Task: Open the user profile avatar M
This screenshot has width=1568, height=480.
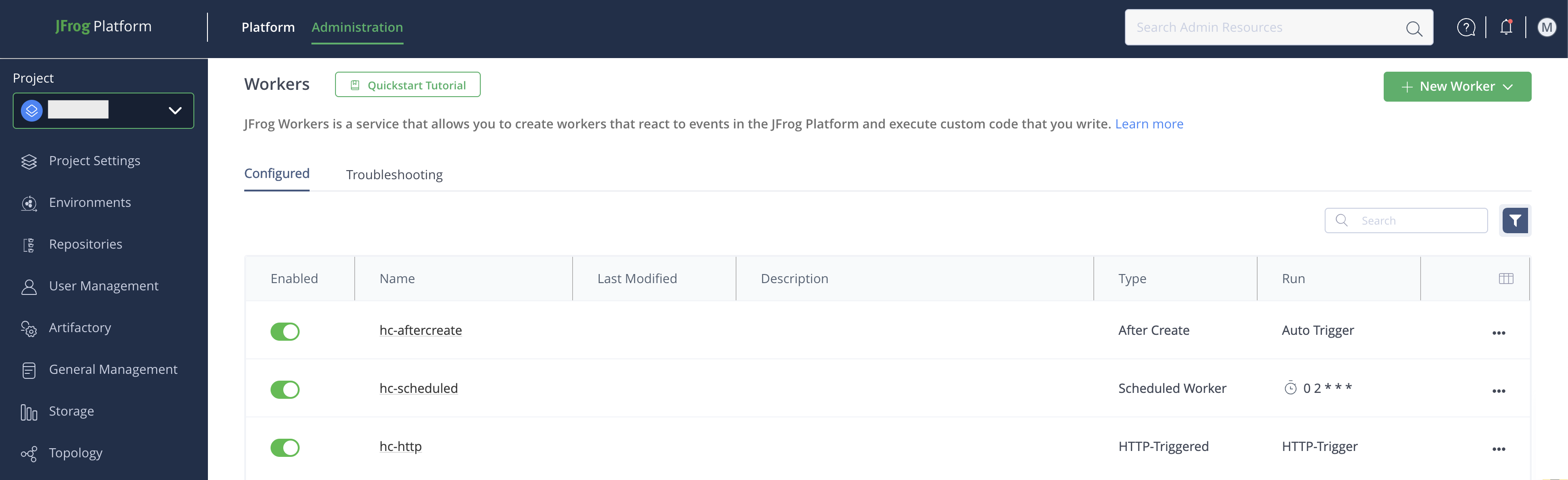Action: pos(1546,27)
